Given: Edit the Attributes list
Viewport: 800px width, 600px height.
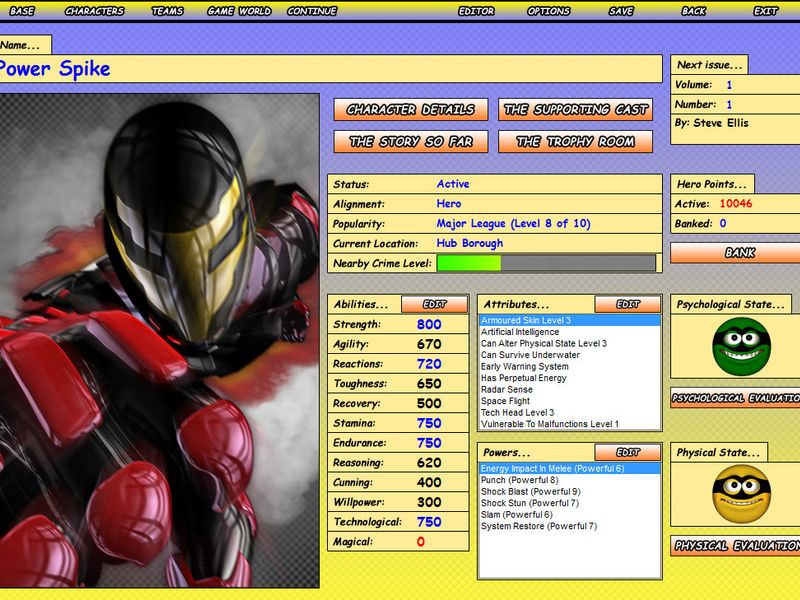Looking at the screenshot, I should [628, 304].
